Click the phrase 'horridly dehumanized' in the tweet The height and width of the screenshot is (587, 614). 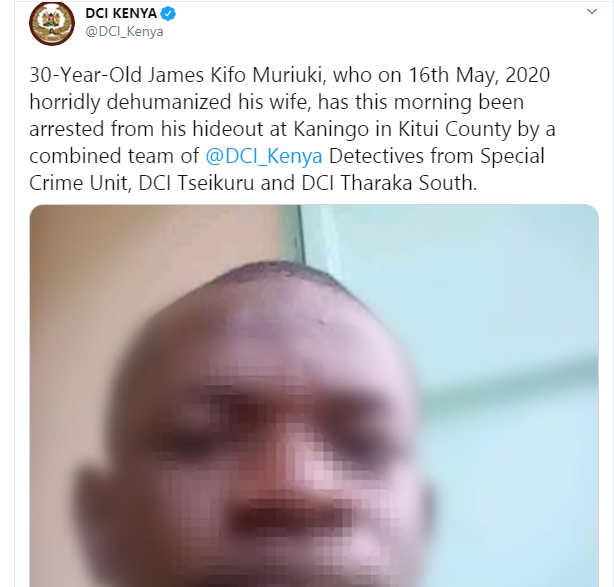pyautogui.click(x=130, y=102)
